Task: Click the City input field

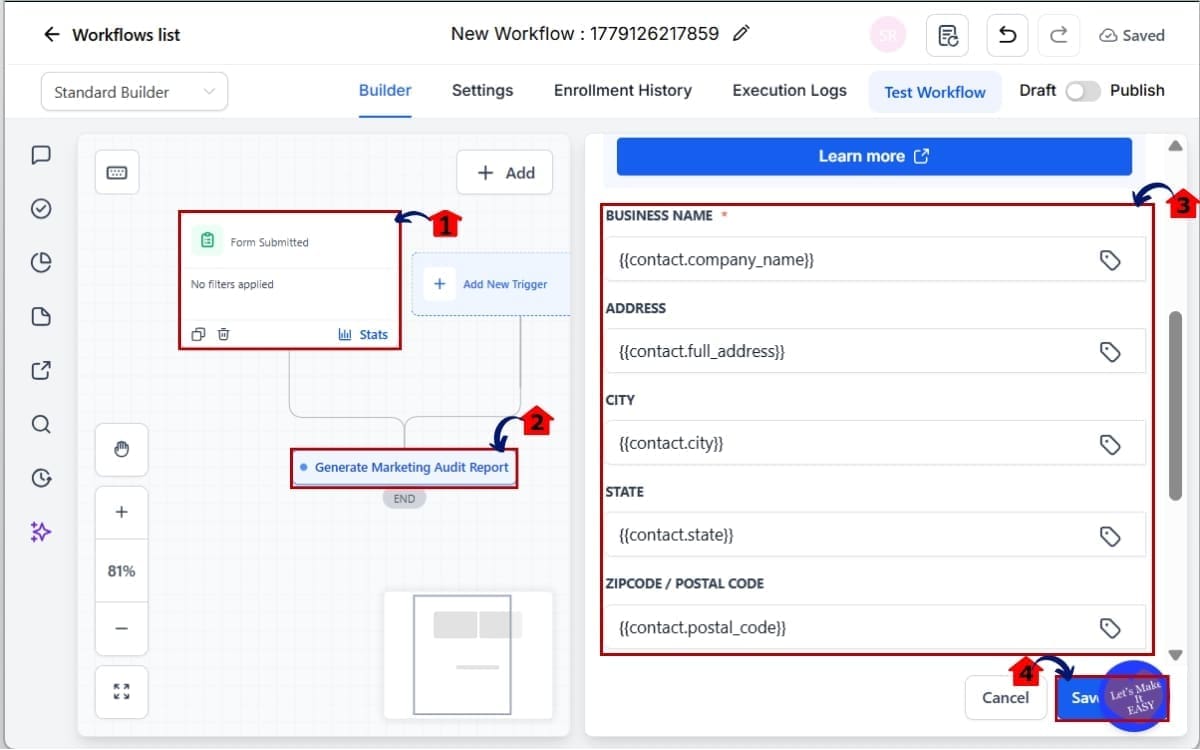Action: (x=875, y=444)
